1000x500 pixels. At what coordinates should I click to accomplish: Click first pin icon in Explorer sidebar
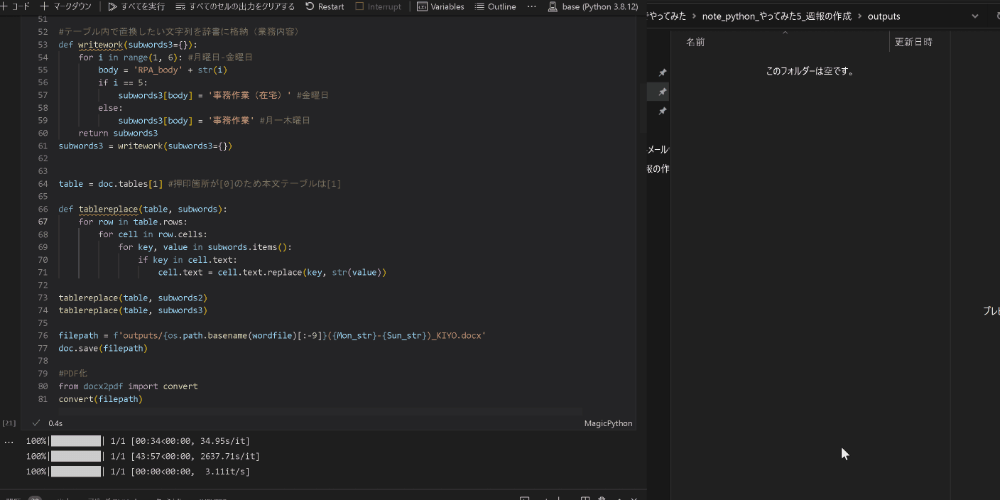[663, 73]
